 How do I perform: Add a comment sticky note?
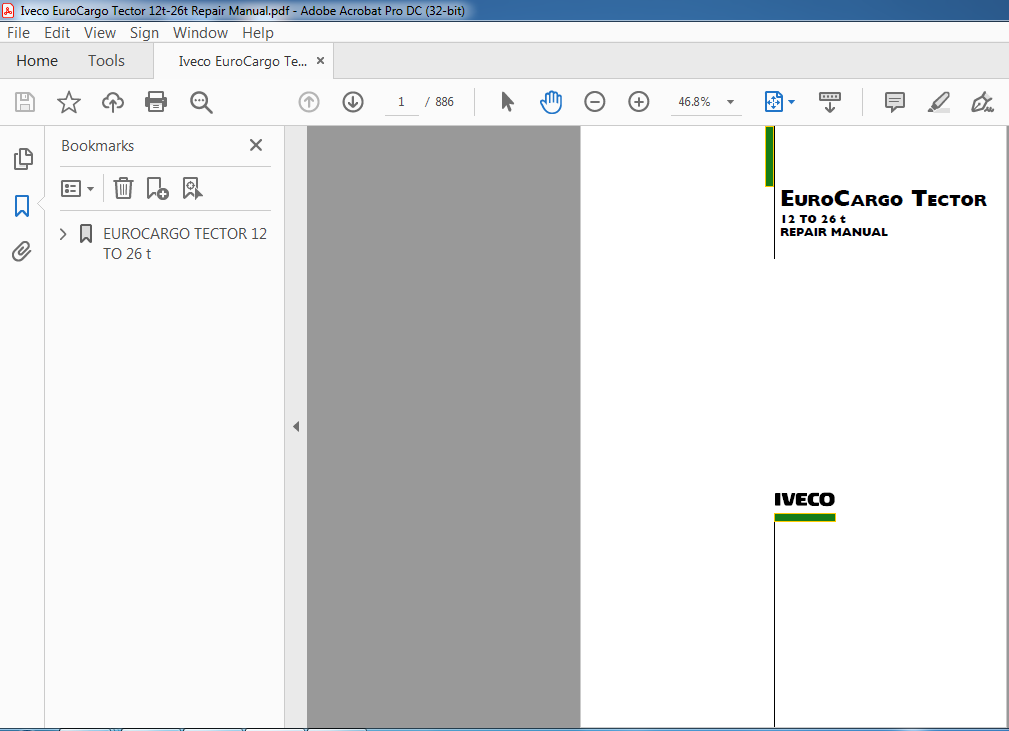pyautogui.click(x=894, y=102)
